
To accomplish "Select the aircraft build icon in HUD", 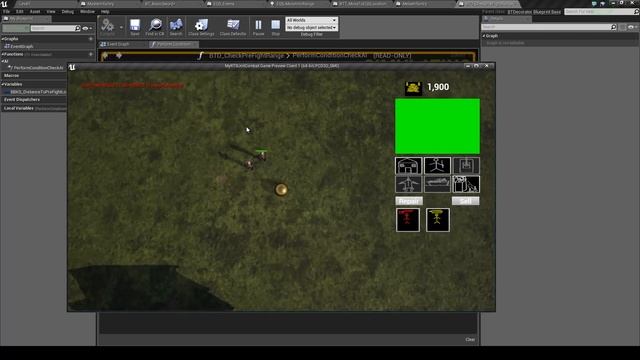I will point(408,184).
